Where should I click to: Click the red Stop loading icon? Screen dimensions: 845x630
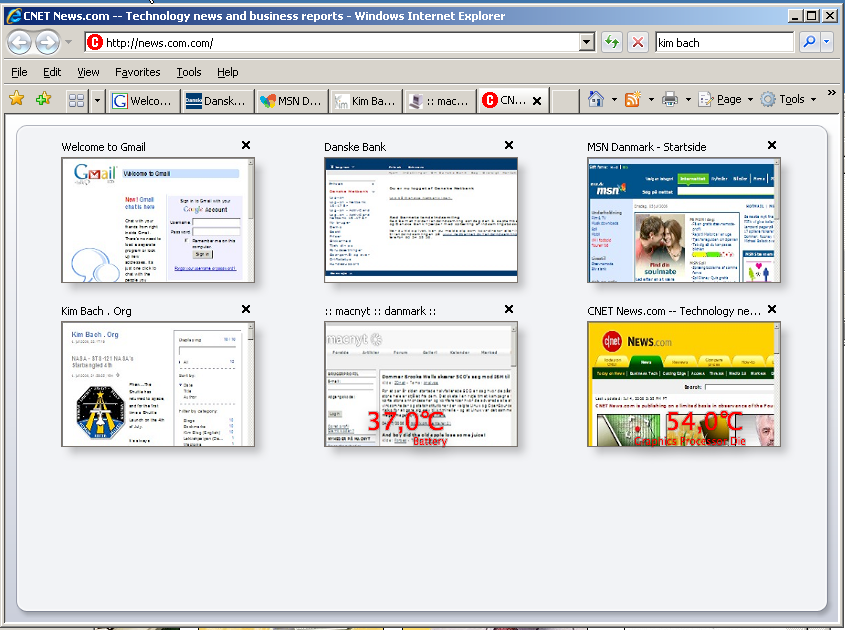638,42
